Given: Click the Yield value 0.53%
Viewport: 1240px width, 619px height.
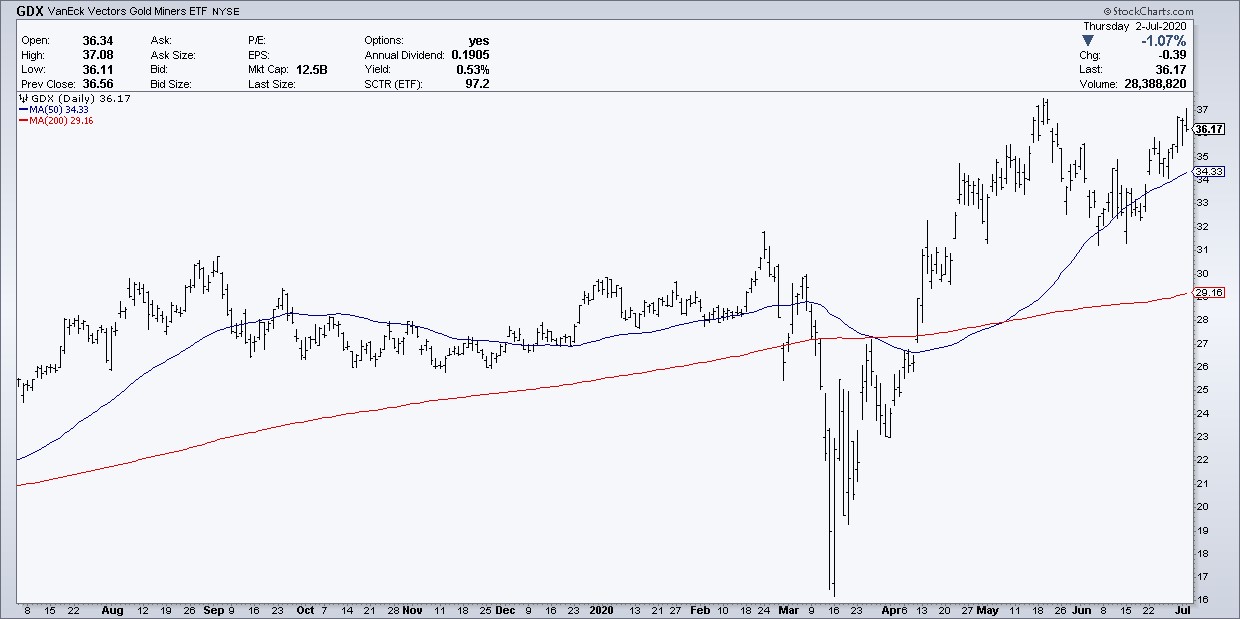Looking at the screenshot, I should 472,69.
